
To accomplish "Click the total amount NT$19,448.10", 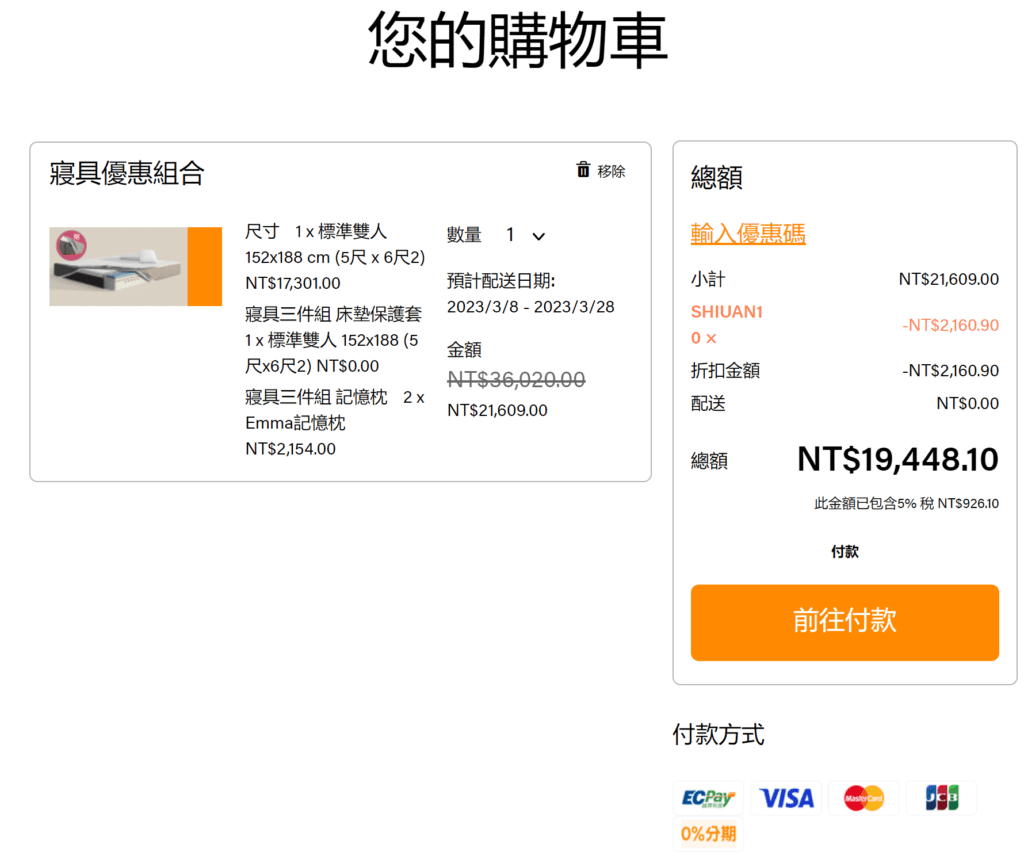I will click(897, 460).
